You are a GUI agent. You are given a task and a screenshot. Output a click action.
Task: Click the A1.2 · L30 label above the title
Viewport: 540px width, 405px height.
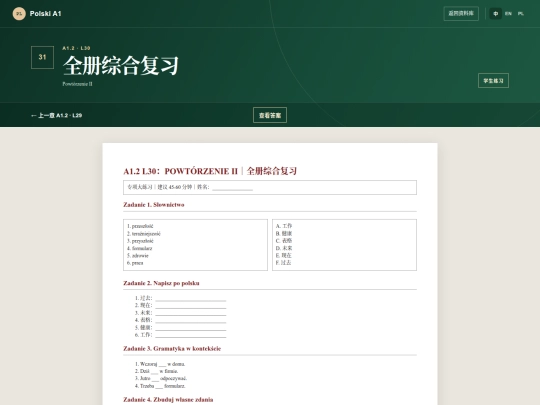[76, 48]
